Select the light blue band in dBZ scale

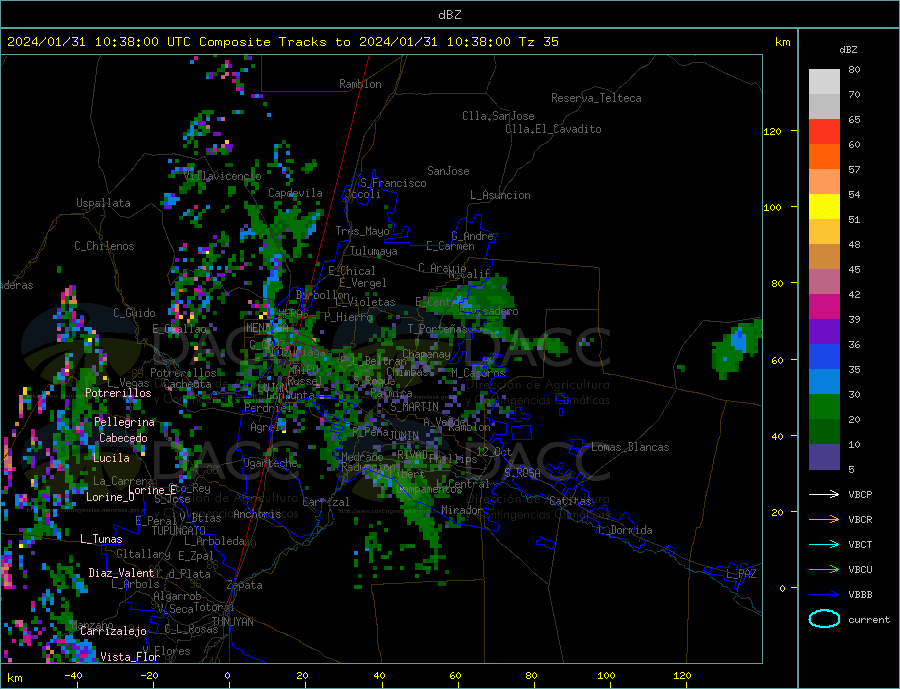coord(824,382)
